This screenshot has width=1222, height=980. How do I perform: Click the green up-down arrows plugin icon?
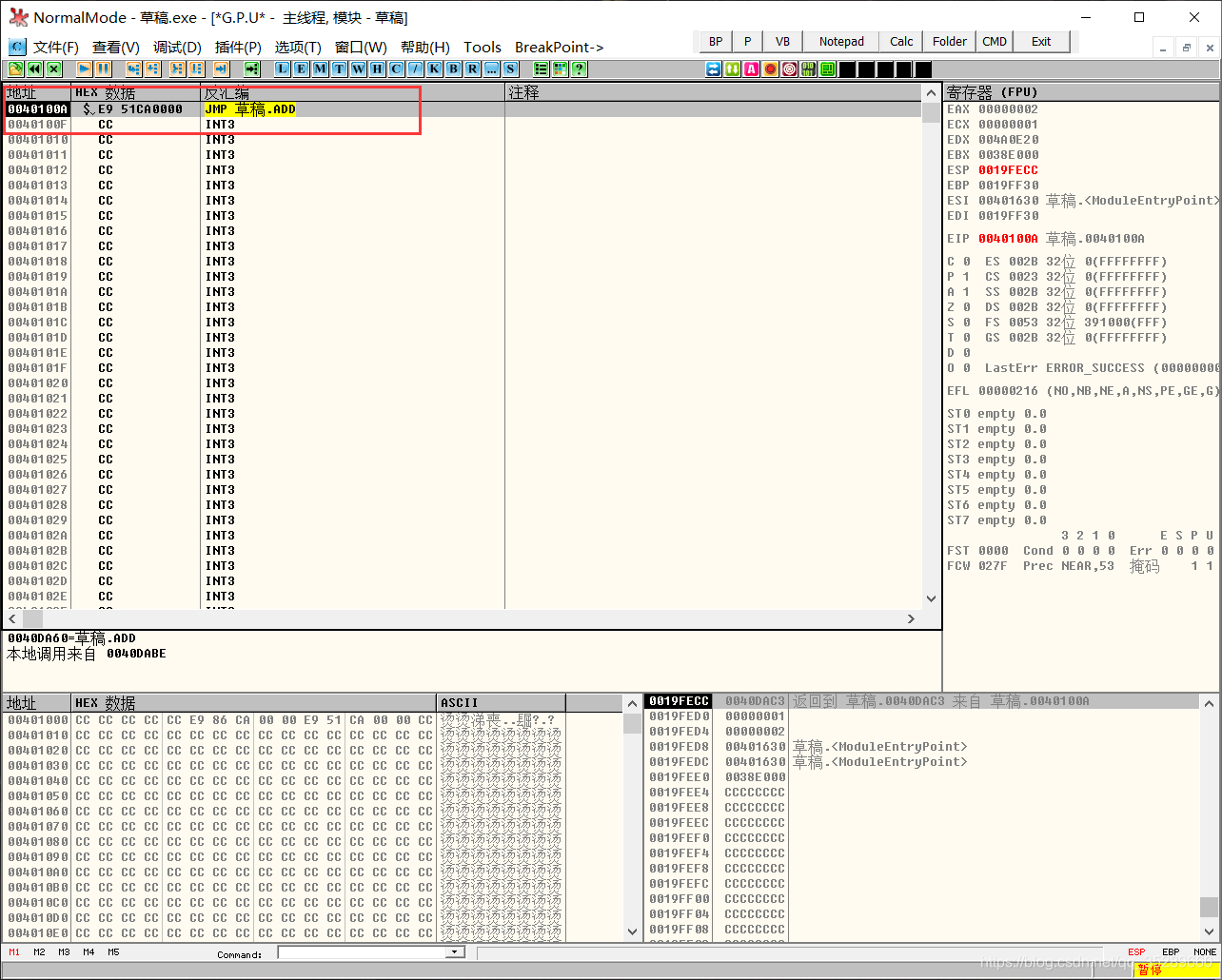coord(733,69)
